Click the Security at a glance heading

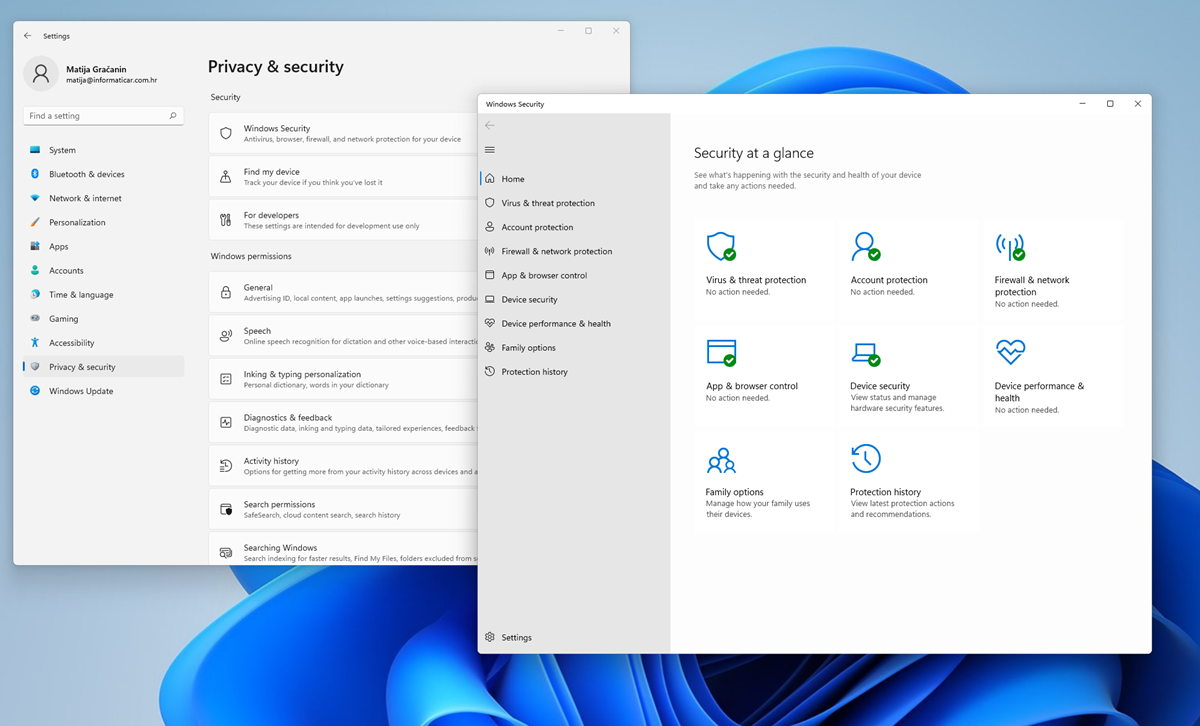point(754,153)
